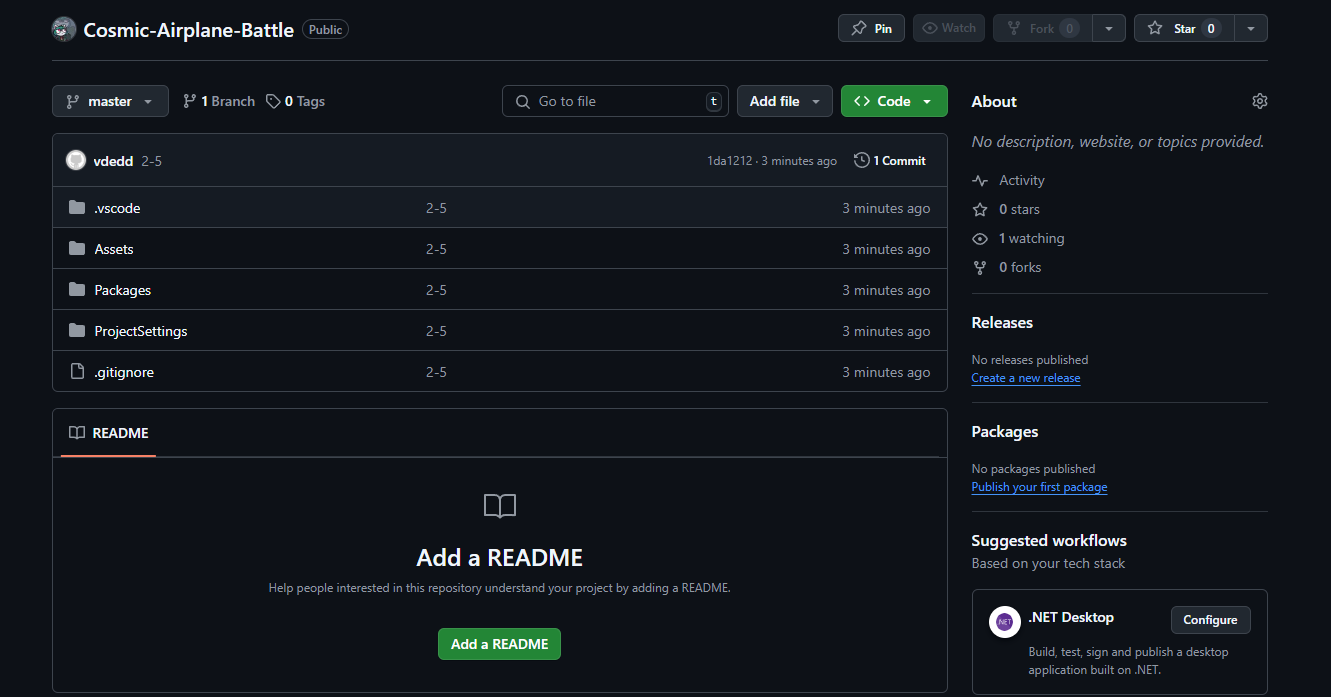The width and height of the screenshot is (1331, 697).
Task: Click Publish your first package link
Action: (1039, 487)
